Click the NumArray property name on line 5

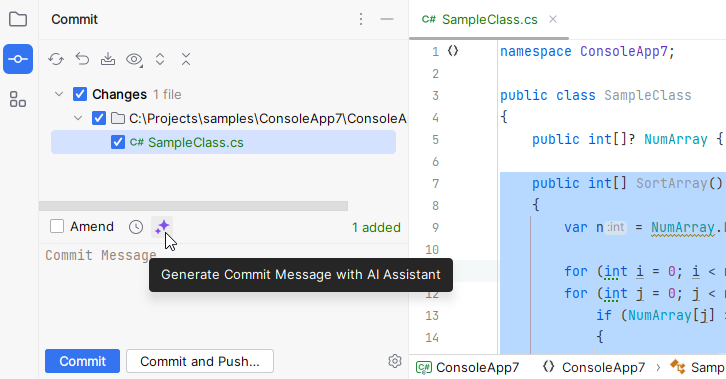676,139
